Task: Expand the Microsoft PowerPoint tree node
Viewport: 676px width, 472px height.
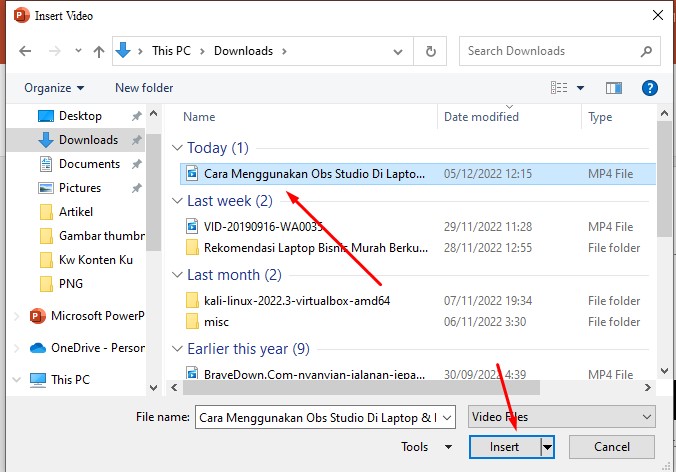Action: point(17,316)
